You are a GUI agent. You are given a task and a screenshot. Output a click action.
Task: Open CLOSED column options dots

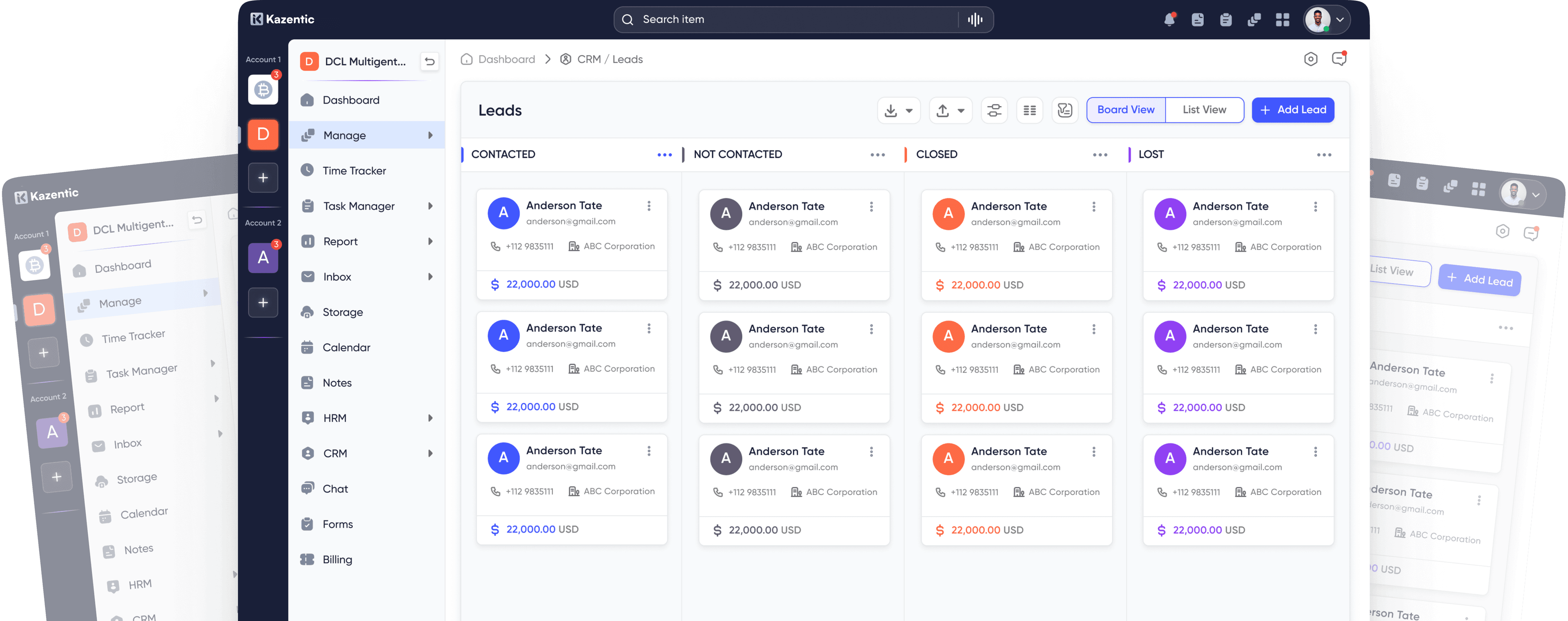click(1100, 155)
